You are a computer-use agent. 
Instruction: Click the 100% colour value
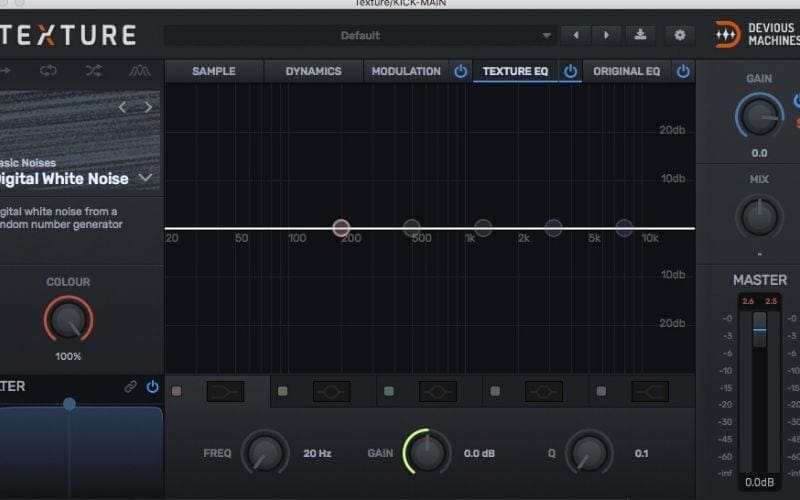(68, 356)
